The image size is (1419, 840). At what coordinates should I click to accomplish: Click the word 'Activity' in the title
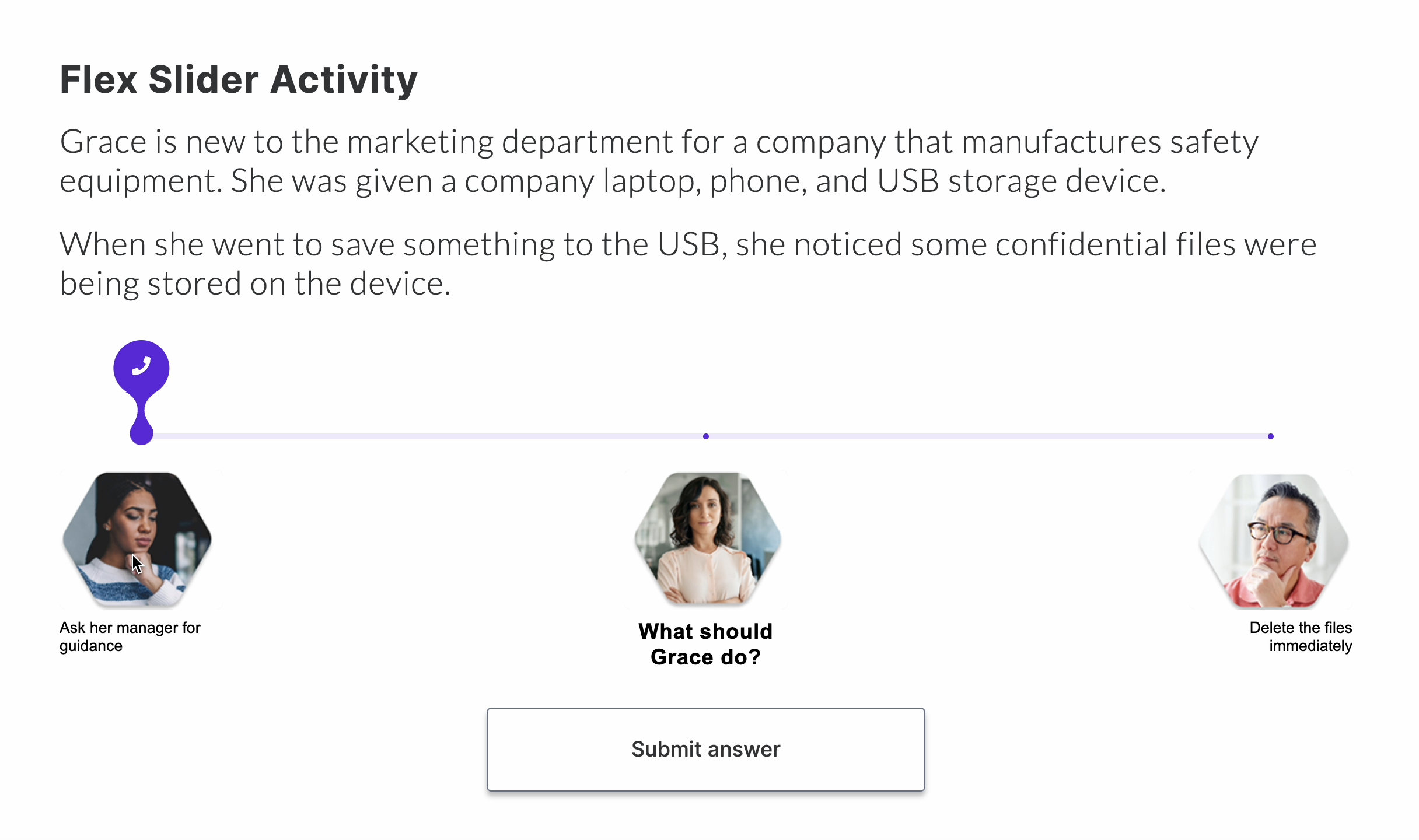tap(344, 79)
